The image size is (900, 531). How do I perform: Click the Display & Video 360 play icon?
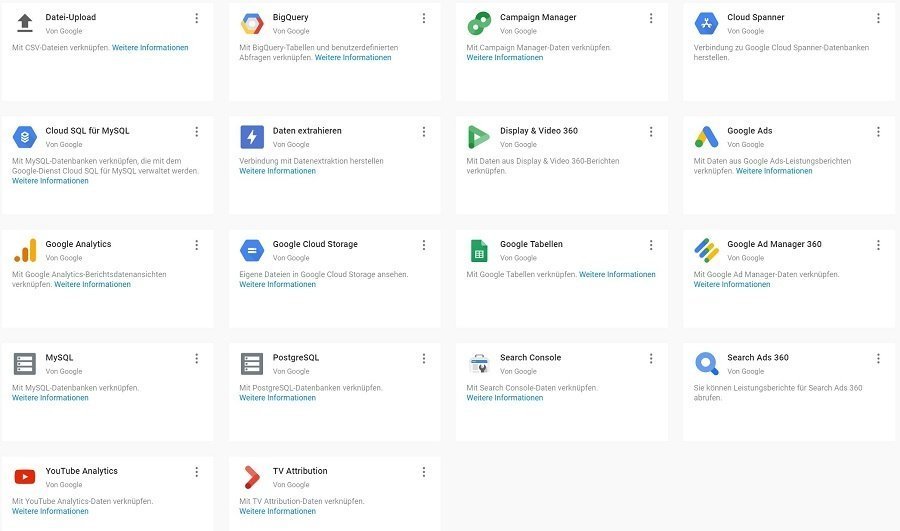478,137
